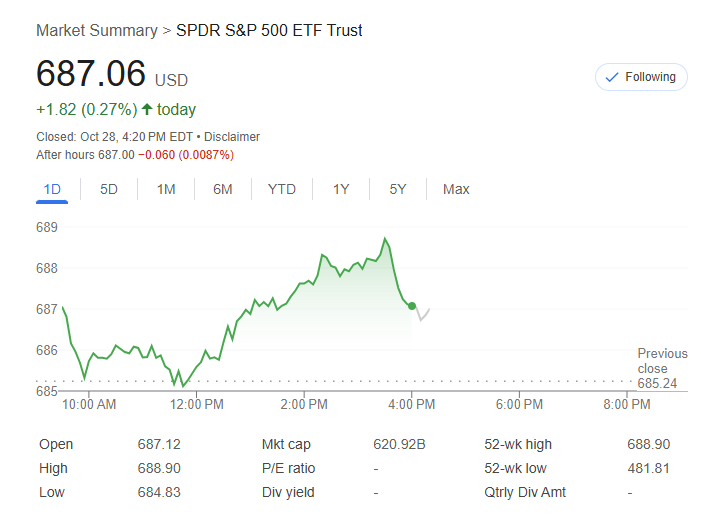This screenshot has height=517, width=701.
Task: Click the SPDR S&P 500 ETF Trust title
Action: 269,31
